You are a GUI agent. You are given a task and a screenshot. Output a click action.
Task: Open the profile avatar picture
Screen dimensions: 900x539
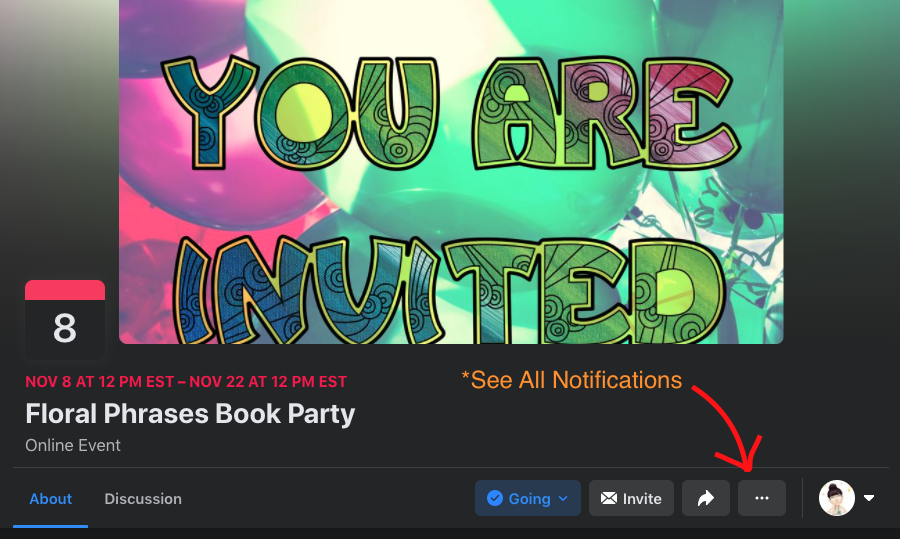[x=837, y=498]
